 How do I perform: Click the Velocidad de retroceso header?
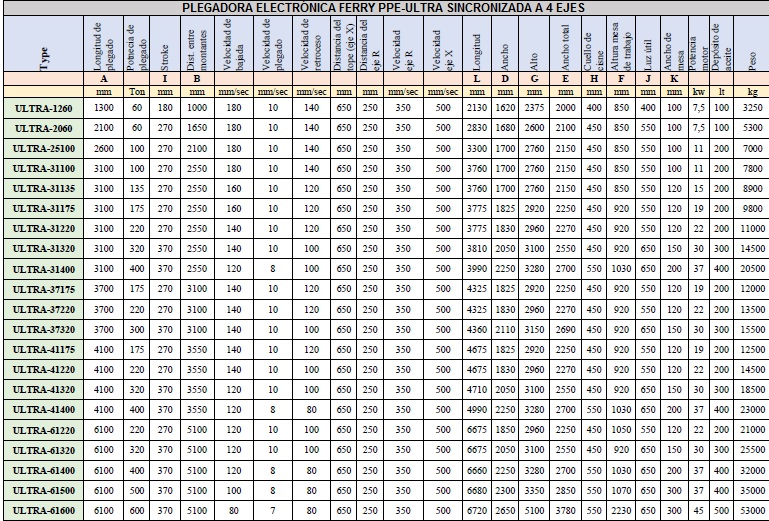click(311, 44)
